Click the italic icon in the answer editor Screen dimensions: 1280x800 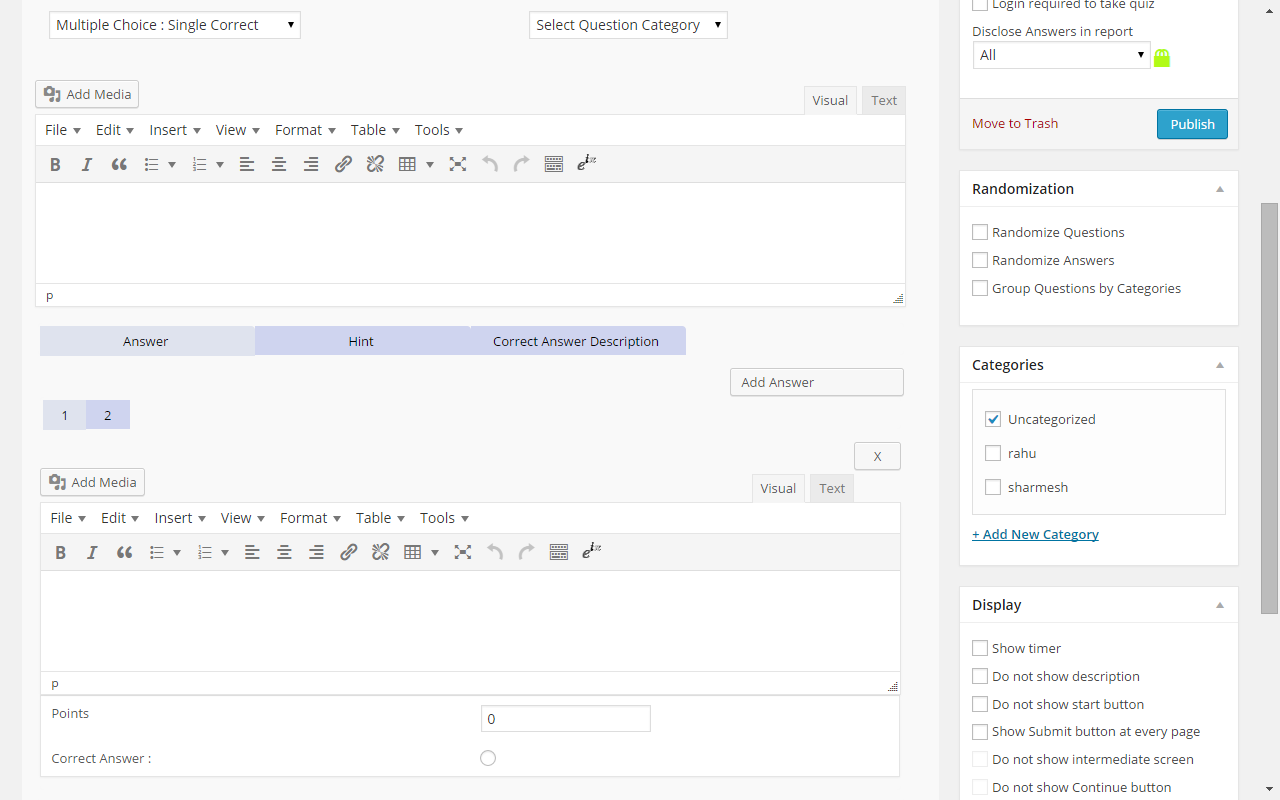pyautogui.click(x=92, y=553)
